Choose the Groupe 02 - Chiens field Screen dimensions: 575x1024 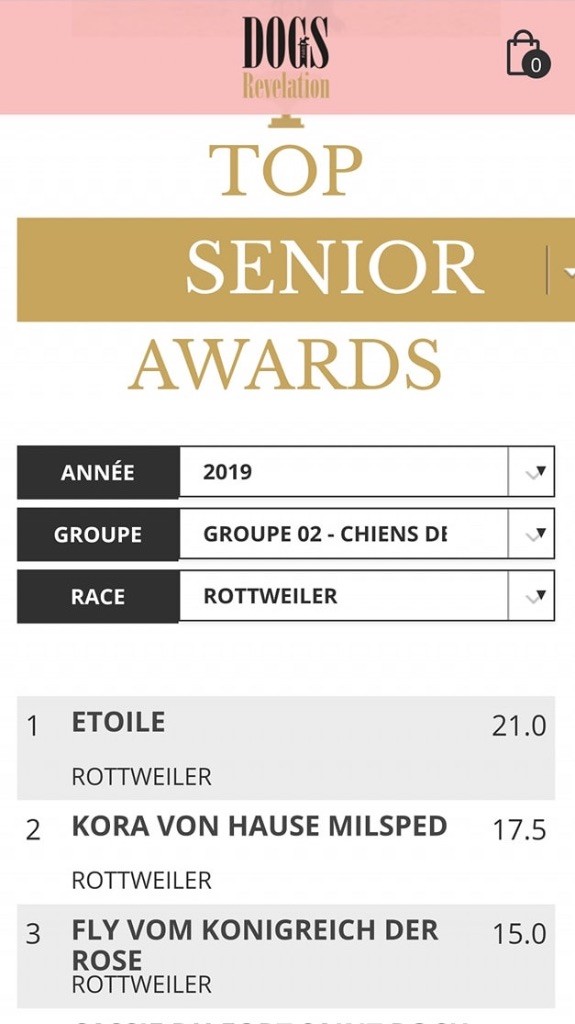(344, 534)
